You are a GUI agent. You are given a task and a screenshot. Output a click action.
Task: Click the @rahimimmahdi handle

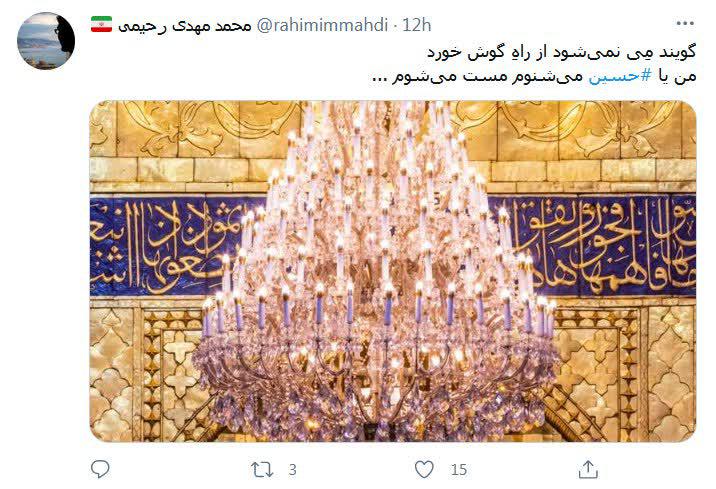(322, 25)
